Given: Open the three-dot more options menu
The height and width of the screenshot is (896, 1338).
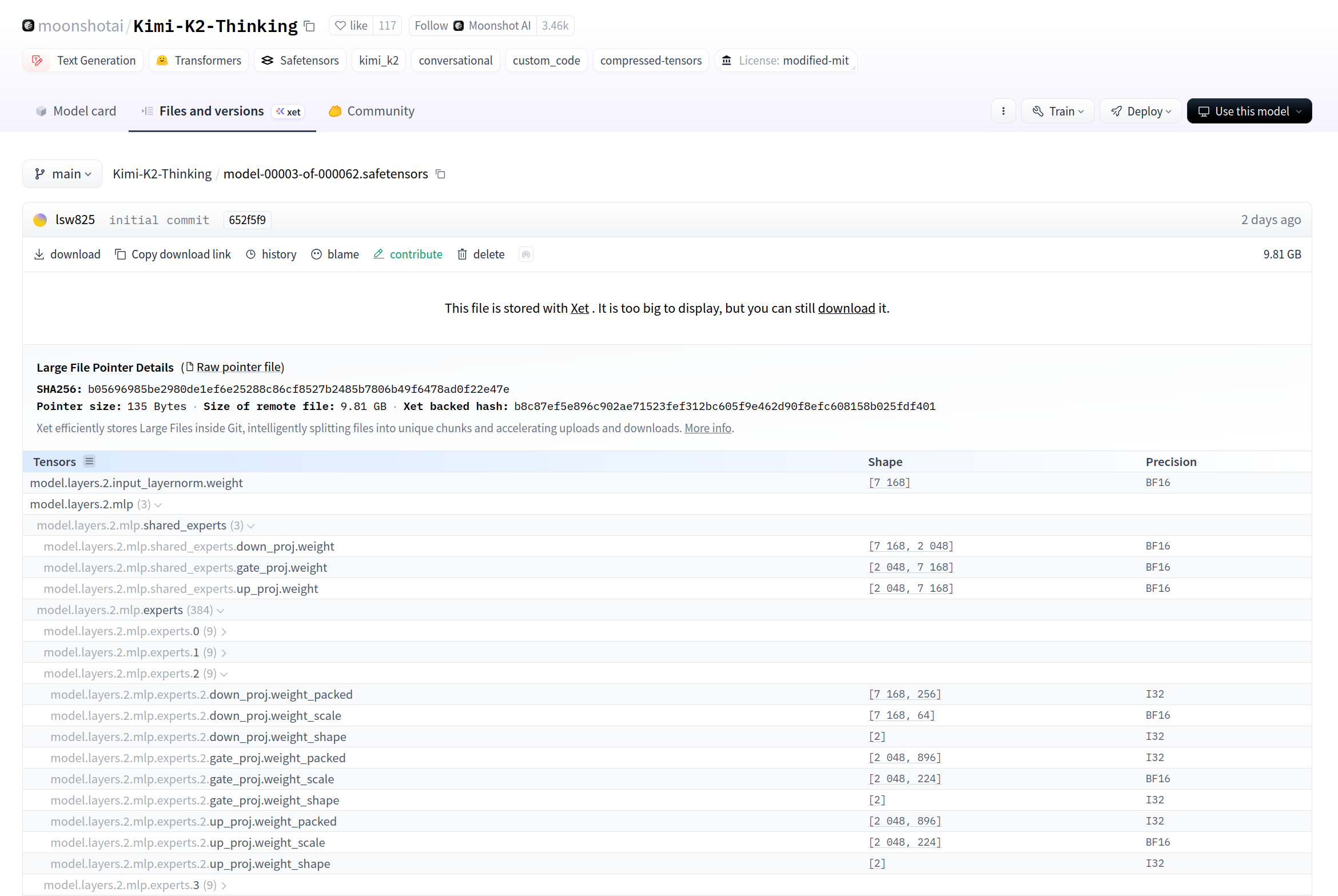Looking at the screenshot, I should [x=1003, y=111].
